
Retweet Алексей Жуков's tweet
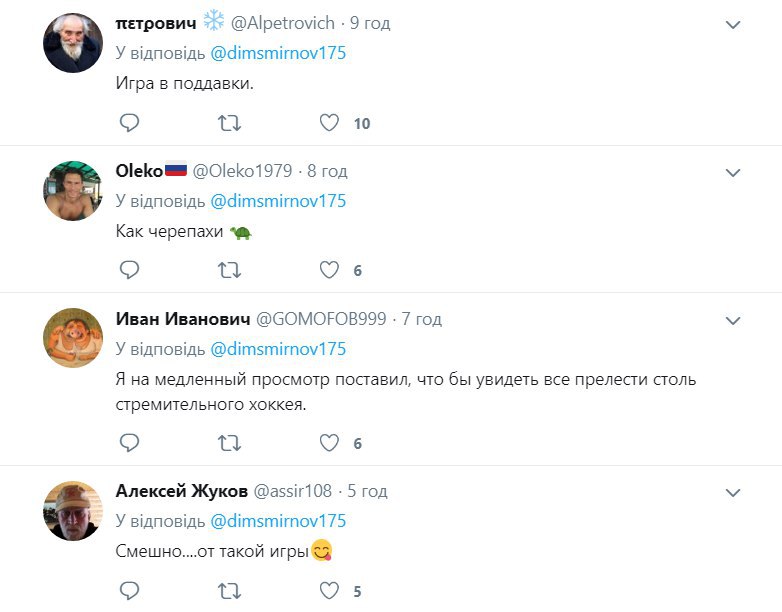tap(229, 590)
